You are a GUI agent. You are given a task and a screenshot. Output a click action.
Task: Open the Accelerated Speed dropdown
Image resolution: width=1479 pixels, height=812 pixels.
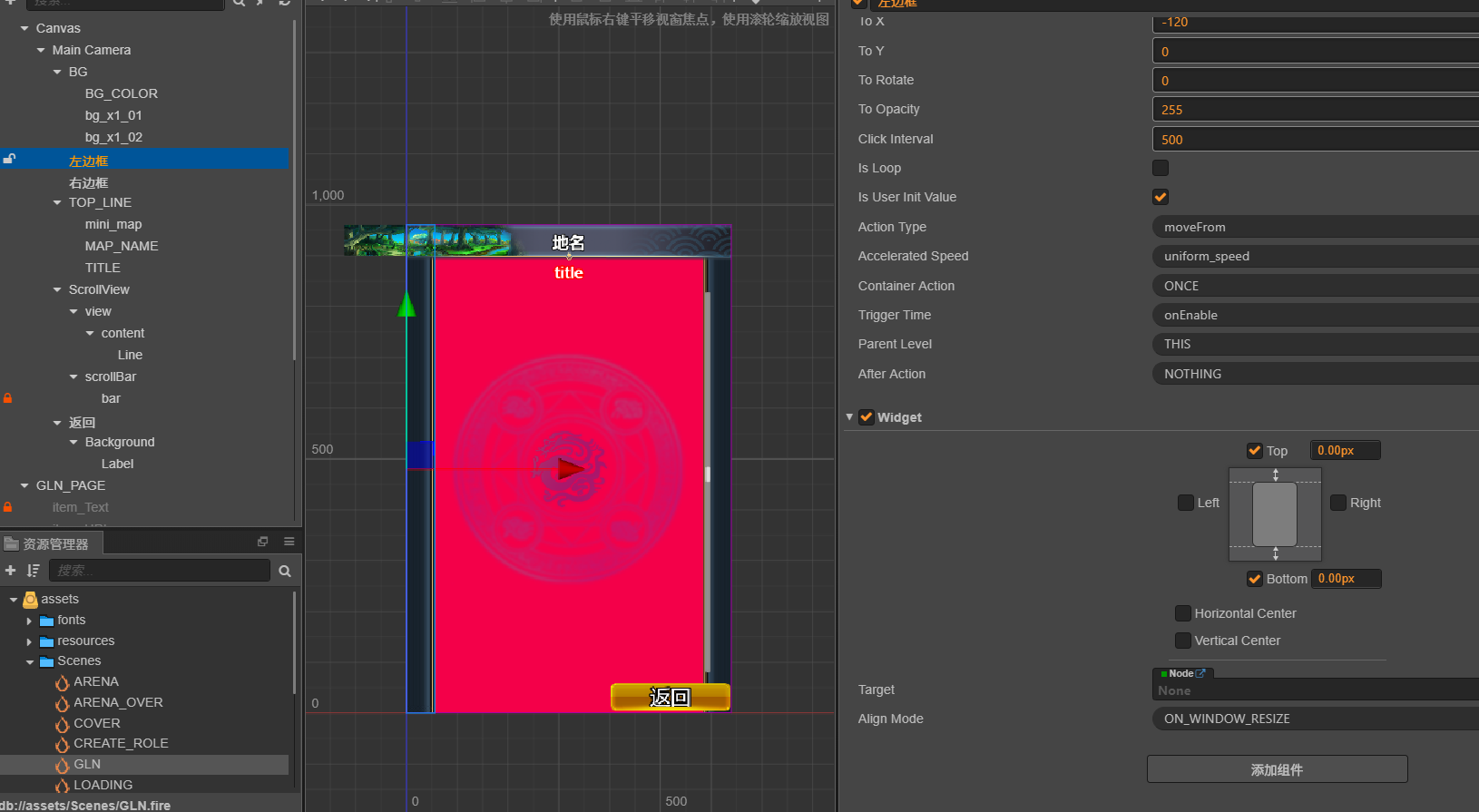1316,256
